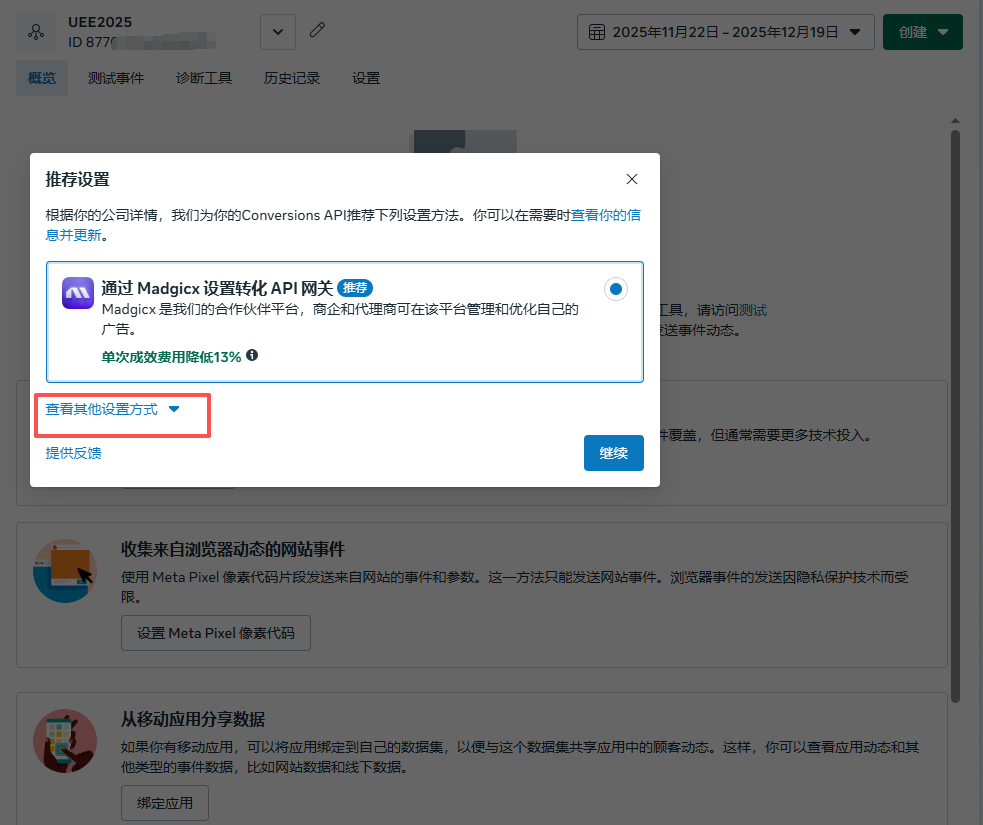Click the dataset icon beside UEE2025

[36, 32]
